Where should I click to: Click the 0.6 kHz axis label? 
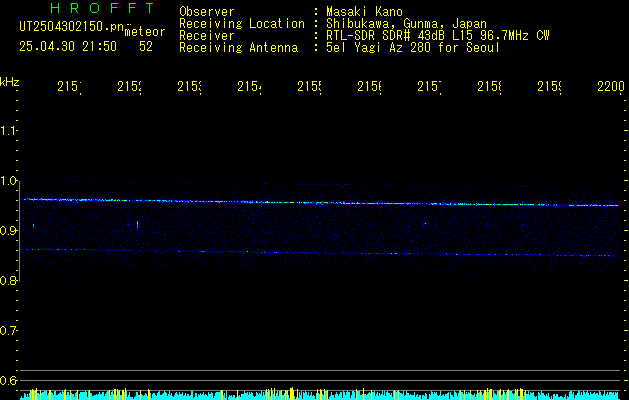pyautogui.click(x=8, y=380)
